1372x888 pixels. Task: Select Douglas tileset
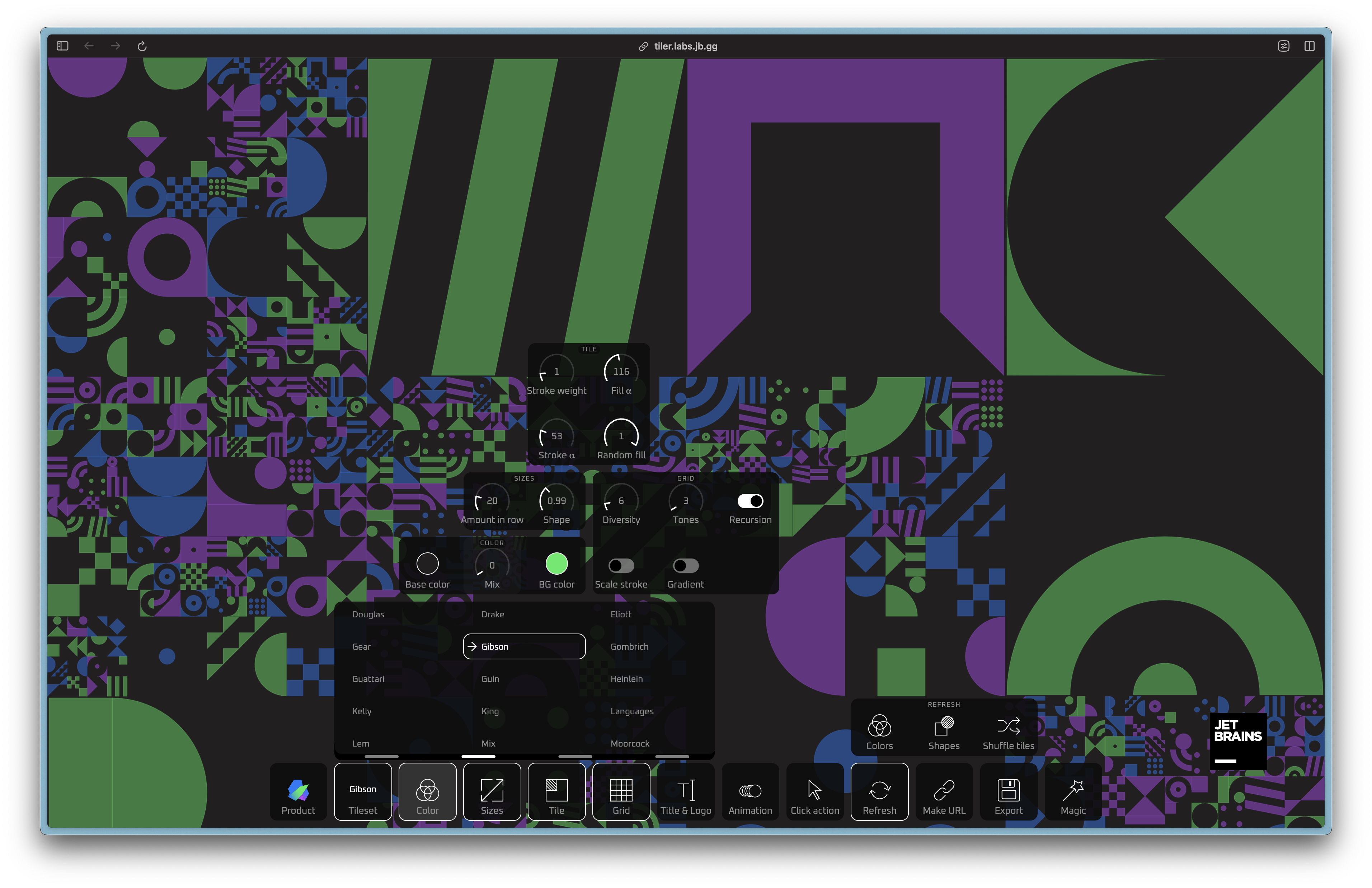[368, 614]
